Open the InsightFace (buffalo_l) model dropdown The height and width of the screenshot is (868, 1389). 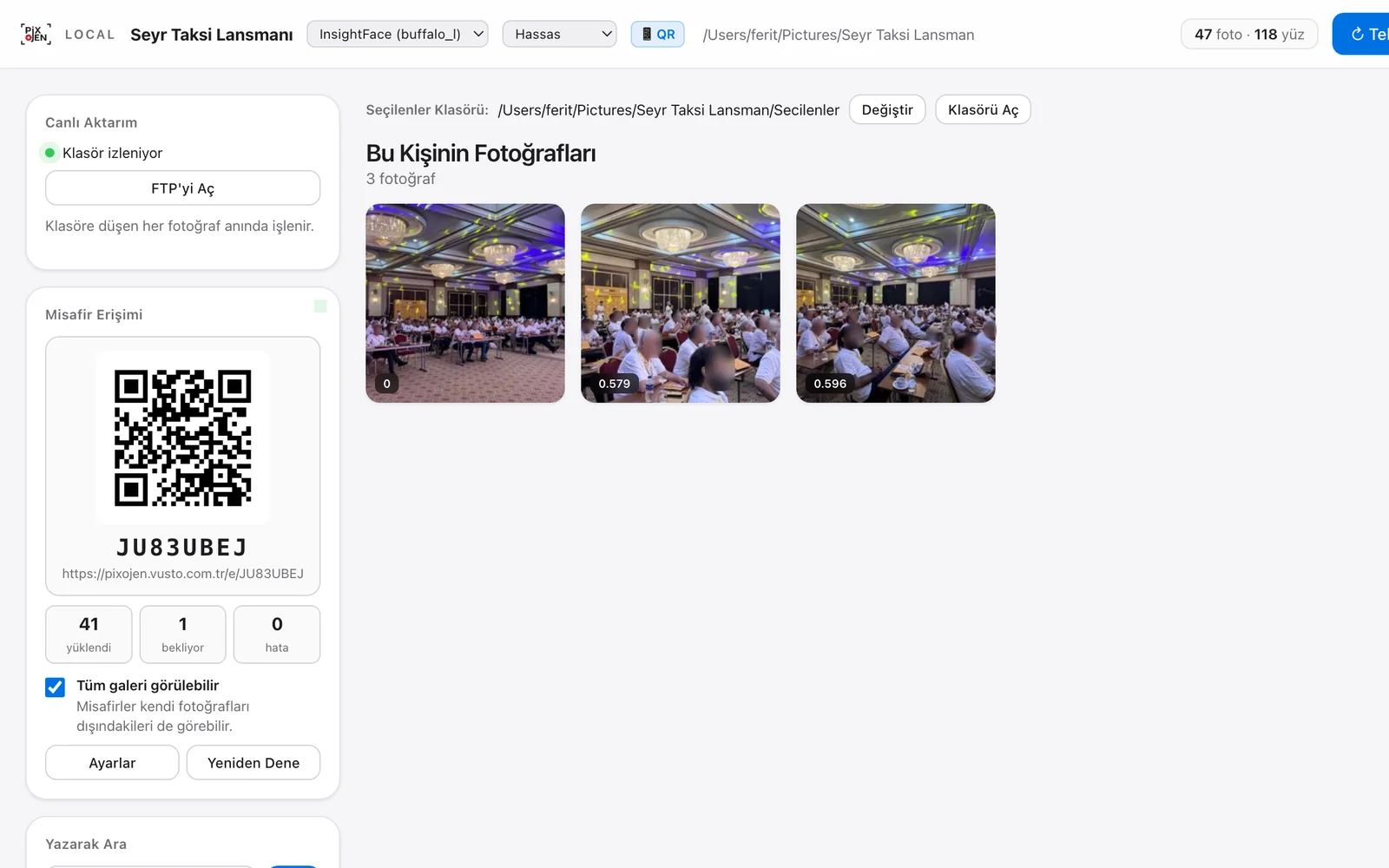pos(398,34)
